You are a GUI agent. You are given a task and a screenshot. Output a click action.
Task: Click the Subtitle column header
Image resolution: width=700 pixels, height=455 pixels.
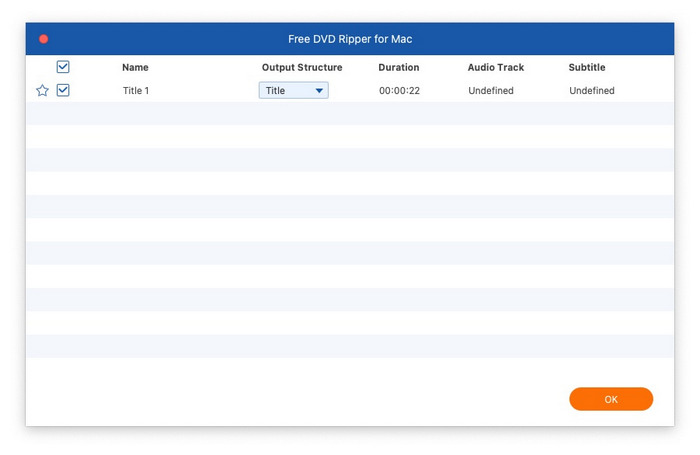pos(587,68)
